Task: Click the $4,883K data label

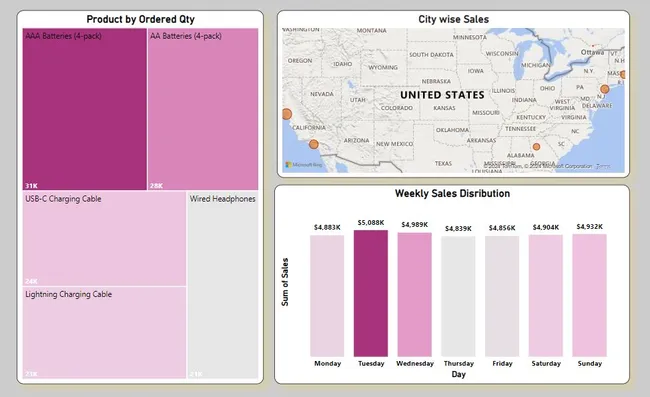Action: point(327,228)
